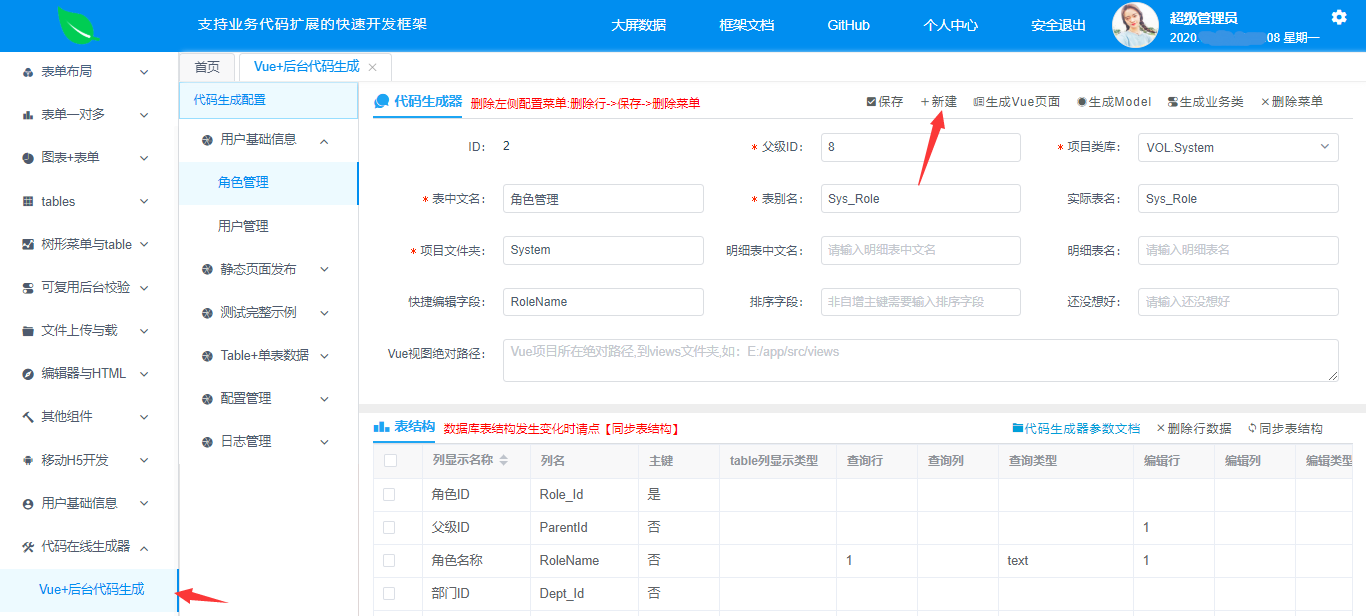
Task: Click 生成业务类 button
Action: [1205, 101]
